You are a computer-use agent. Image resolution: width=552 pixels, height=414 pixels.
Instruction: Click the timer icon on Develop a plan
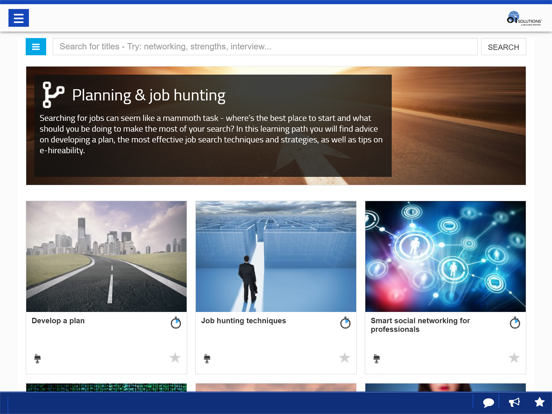(176, 322)
